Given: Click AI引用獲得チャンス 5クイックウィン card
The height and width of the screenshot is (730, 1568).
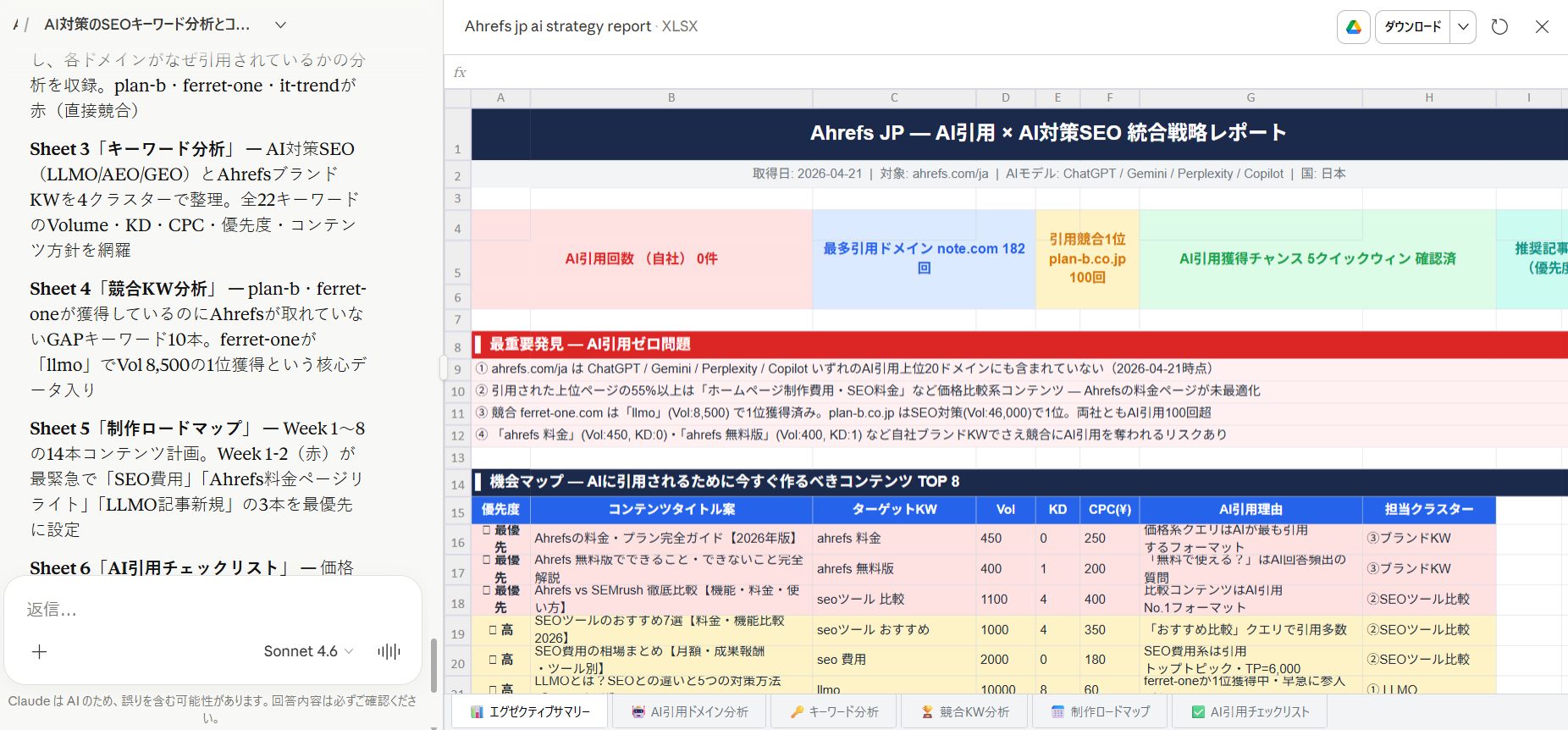Looking at the screenshot, I should pyautogui.click(x=1317, y=259).
